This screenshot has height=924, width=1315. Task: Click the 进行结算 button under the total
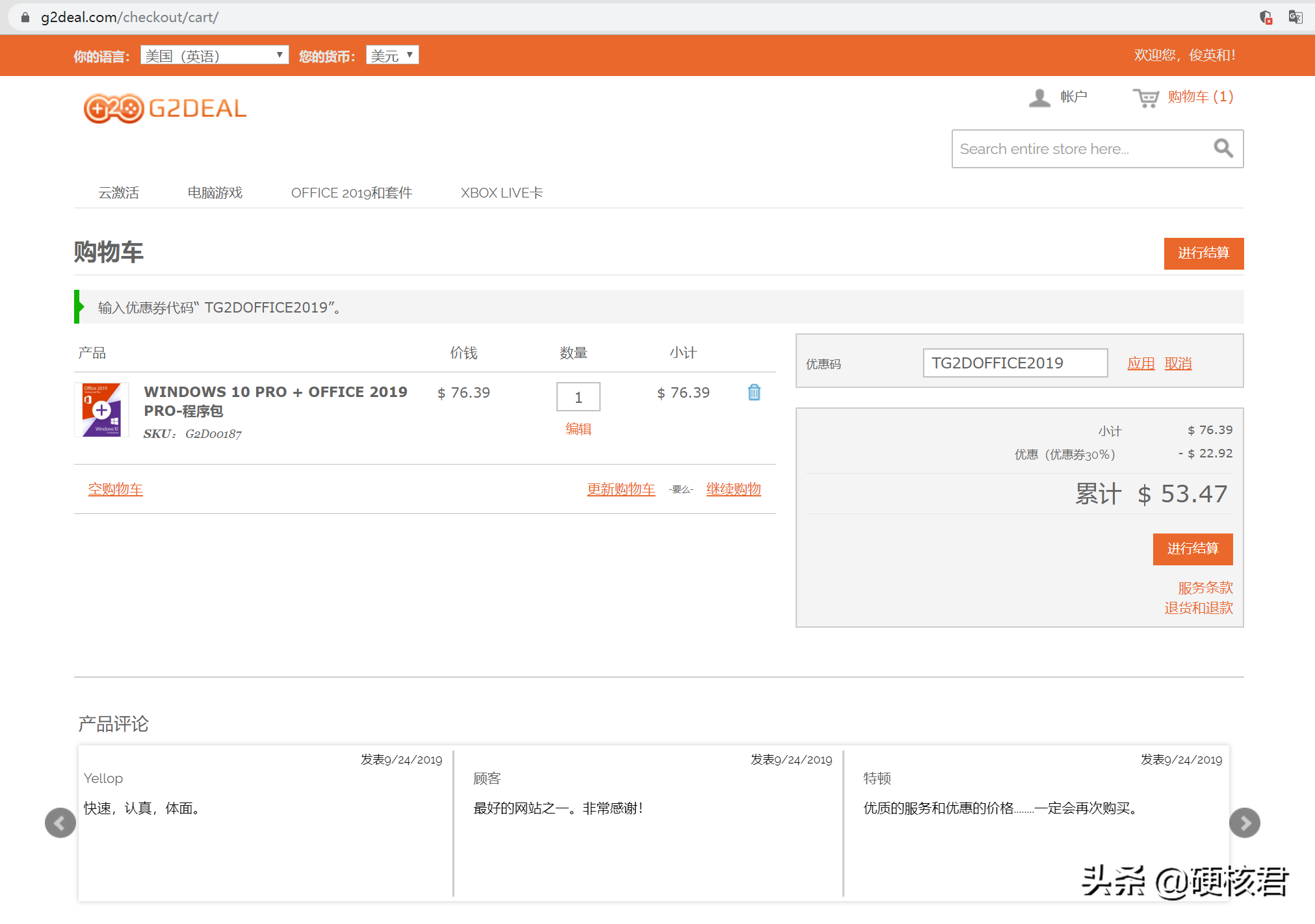pyautogui.click(x=1192, y=549)
